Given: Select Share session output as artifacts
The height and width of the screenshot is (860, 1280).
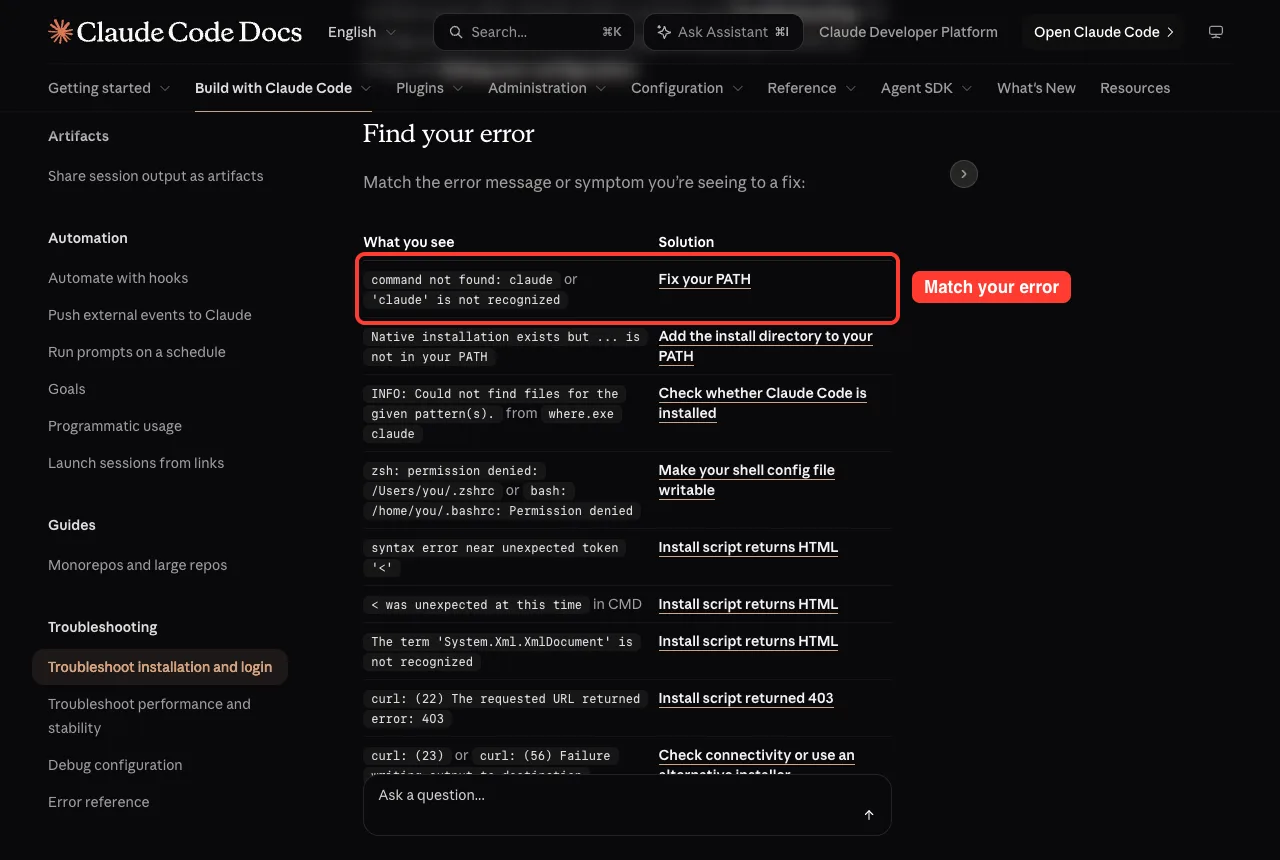Looking at the screenshot, I should 156,176.
